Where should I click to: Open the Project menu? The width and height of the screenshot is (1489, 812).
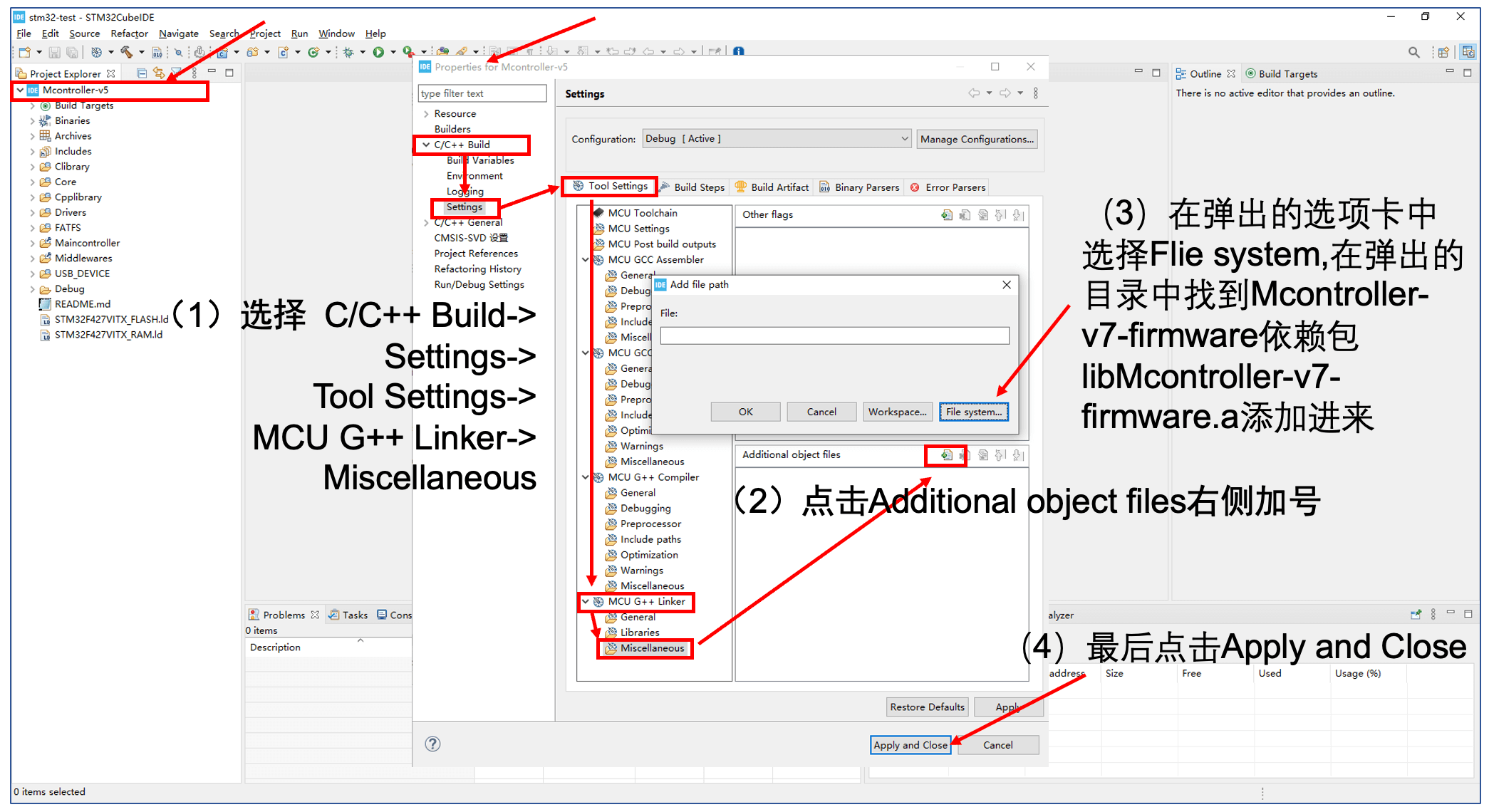[x=265, y=33]
